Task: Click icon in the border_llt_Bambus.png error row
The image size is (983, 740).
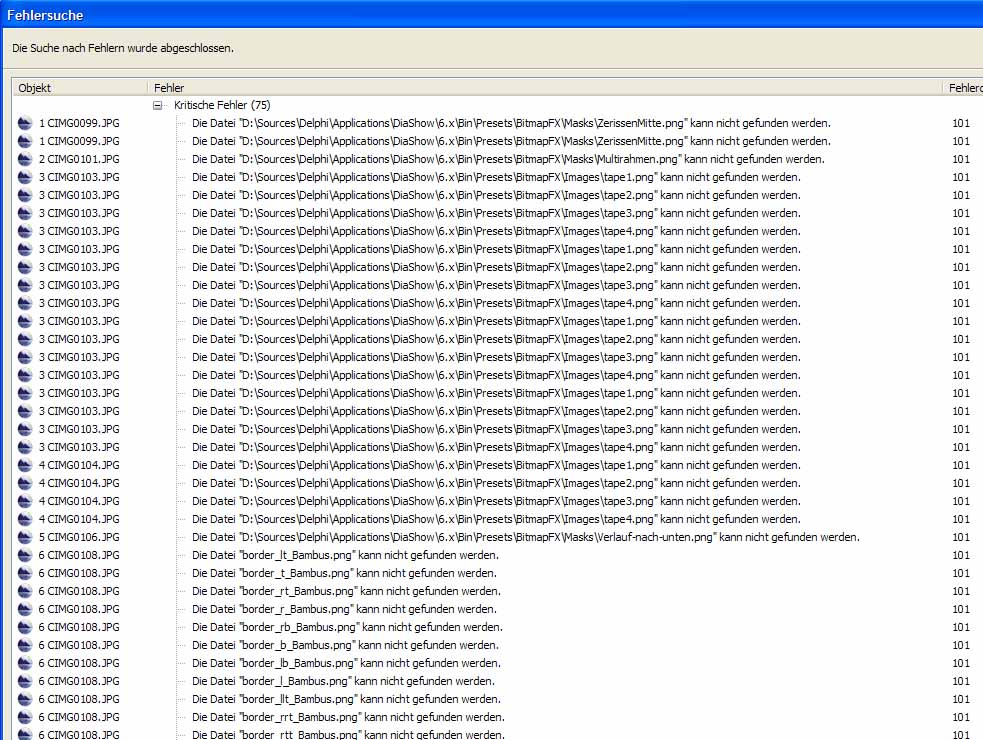Action: click(25, 699)
